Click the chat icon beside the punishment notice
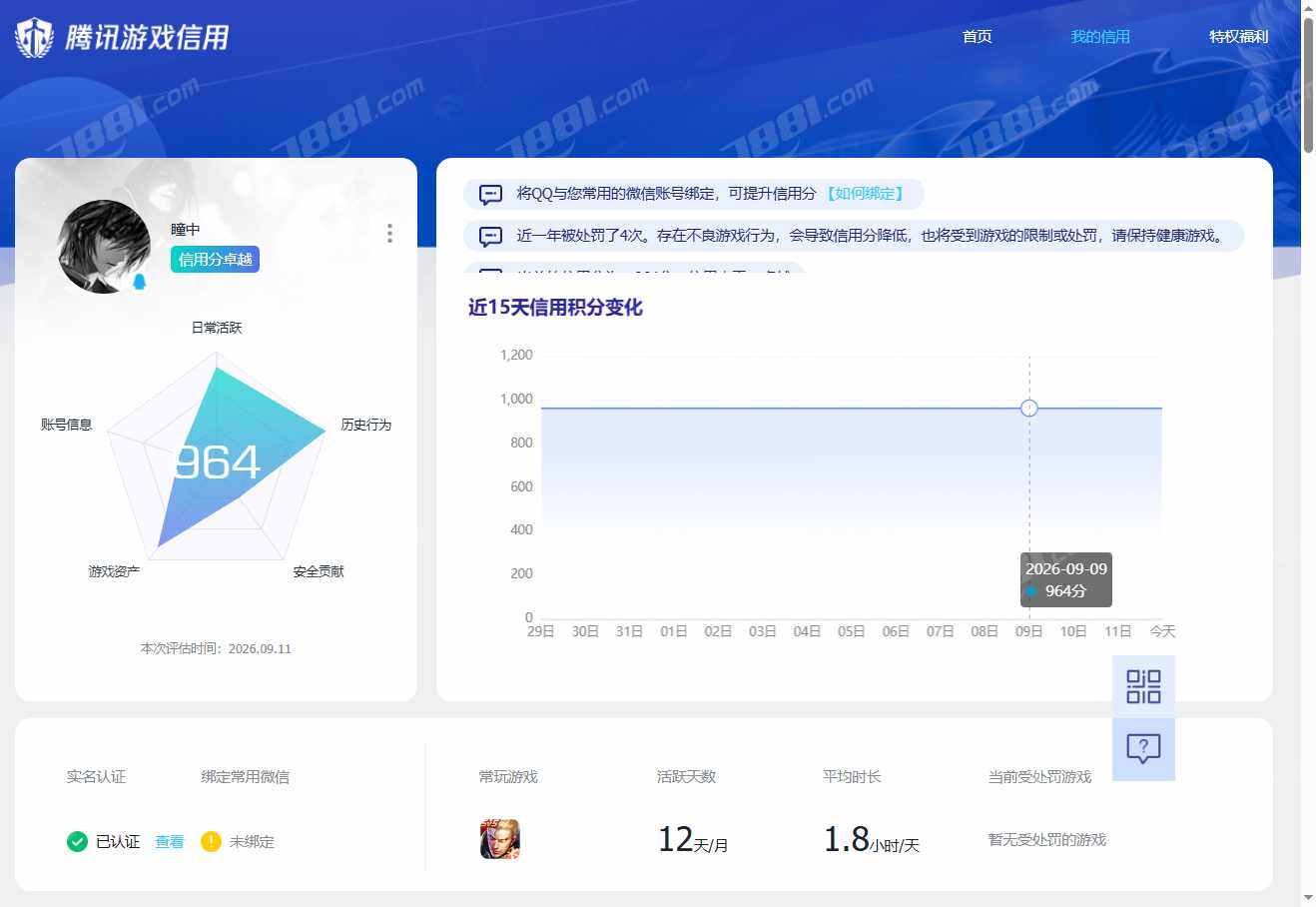This screenshot has width=1316, height=907. pyautogui.click(x=490, y=236)
